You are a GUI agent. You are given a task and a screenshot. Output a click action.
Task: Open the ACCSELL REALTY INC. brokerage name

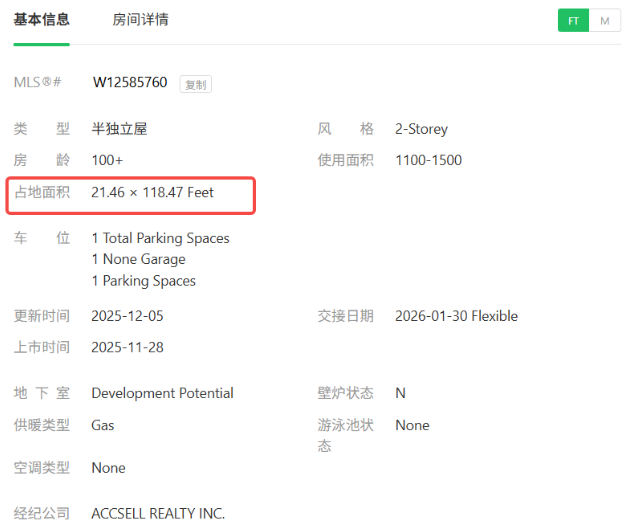tap(158, 513)
